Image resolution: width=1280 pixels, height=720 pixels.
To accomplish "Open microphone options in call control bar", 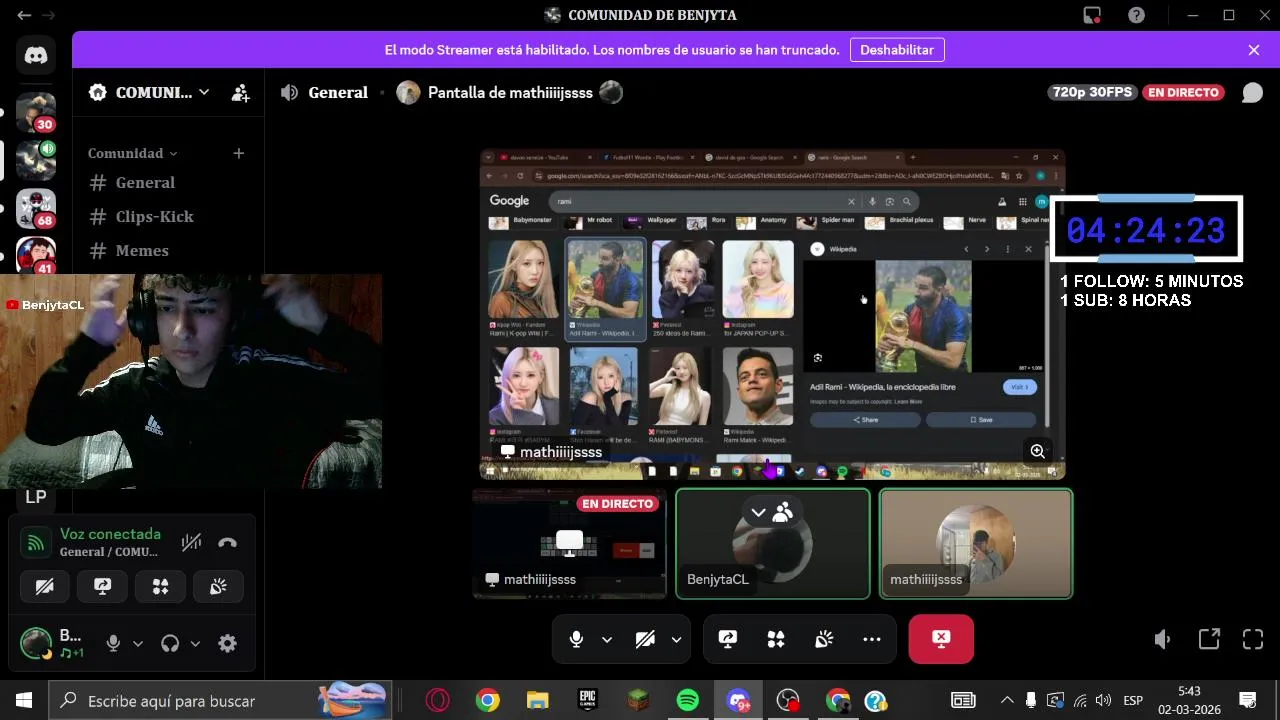I will click(607, 639).
